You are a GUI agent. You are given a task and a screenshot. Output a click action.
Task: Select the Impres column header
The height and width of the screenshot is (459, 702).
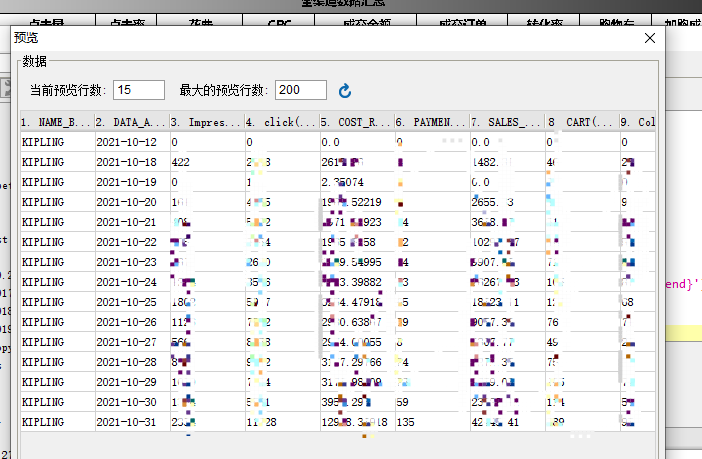pyautogui.click(x=207, y=122)
